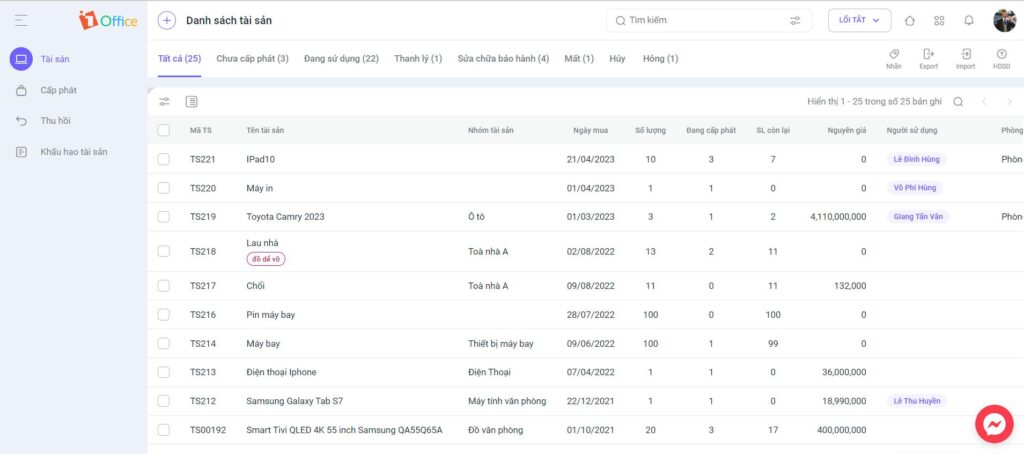
Task: Switch to Thanh lý (1) tab
Action: click(x=418, y=59)
